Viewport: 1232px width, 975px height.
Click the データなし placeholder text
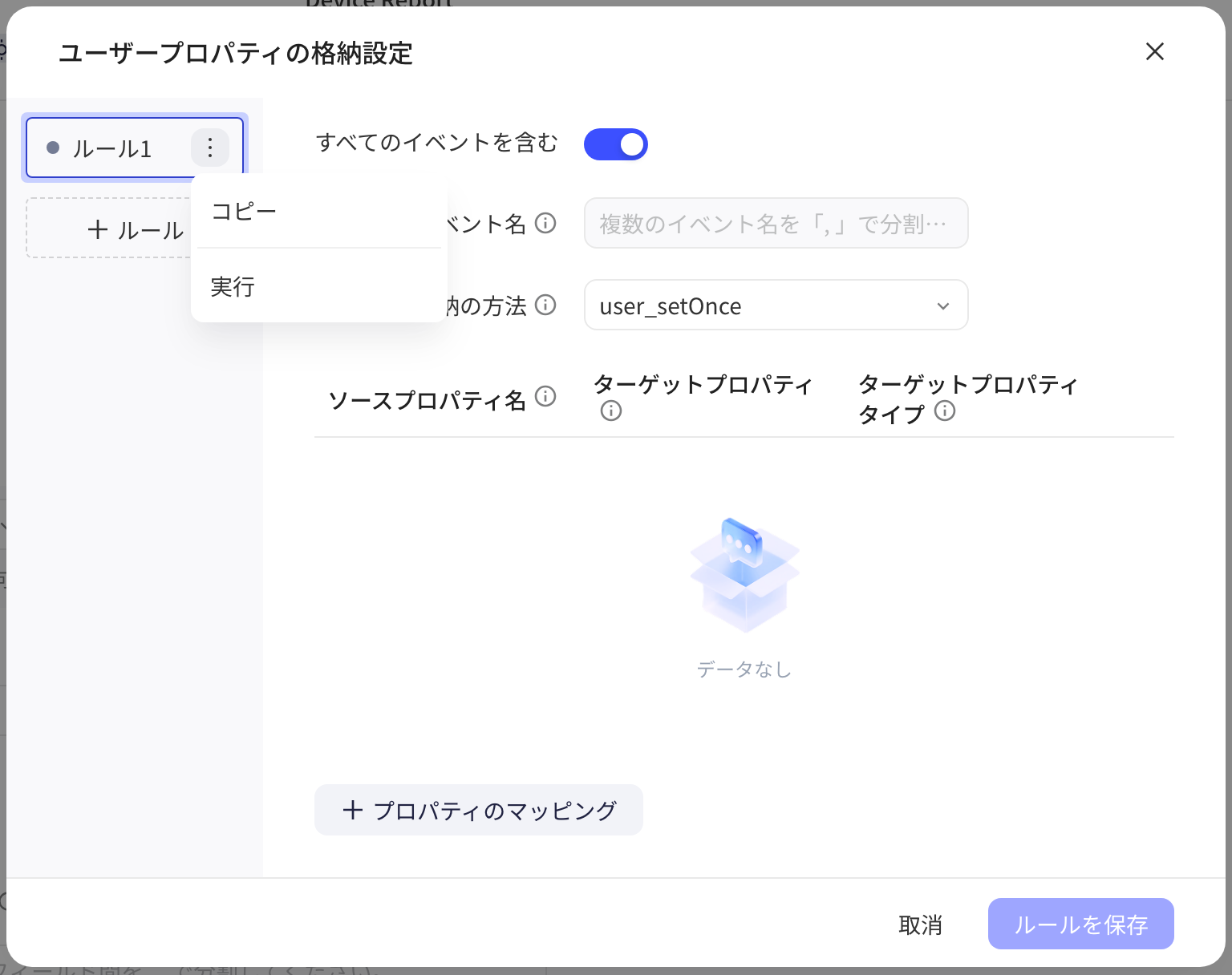coord(744,669)
